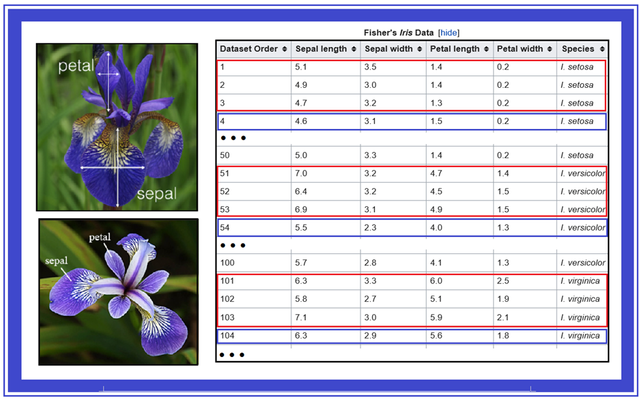Click I. versicolor in row 51

[582, 173]
